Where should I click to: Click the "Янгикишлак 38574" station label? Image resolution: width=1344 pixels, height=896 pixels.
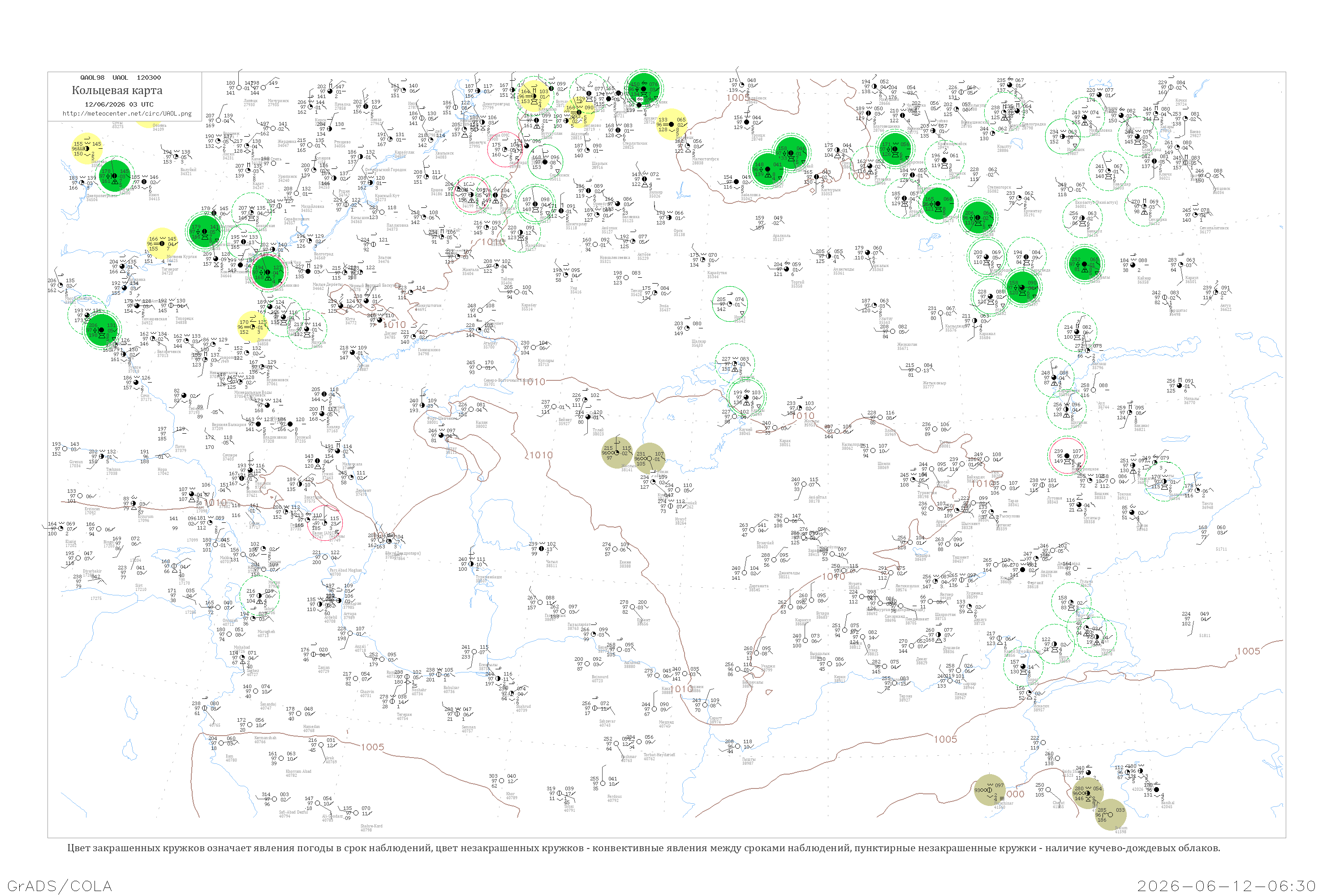pos(907,587)
